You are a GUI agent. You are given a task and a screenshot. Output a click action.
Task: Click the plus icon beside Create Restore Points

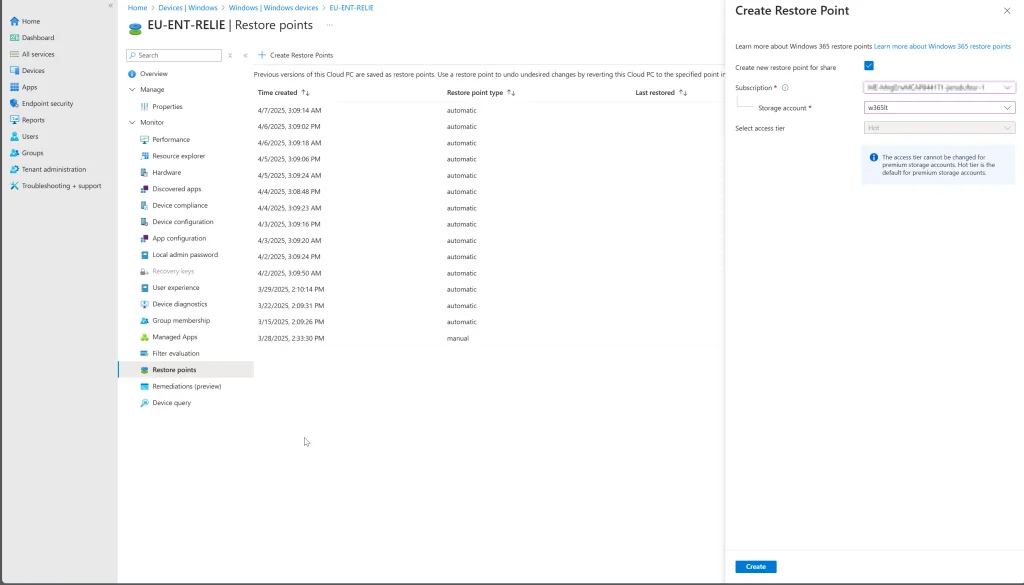point(262,55)
